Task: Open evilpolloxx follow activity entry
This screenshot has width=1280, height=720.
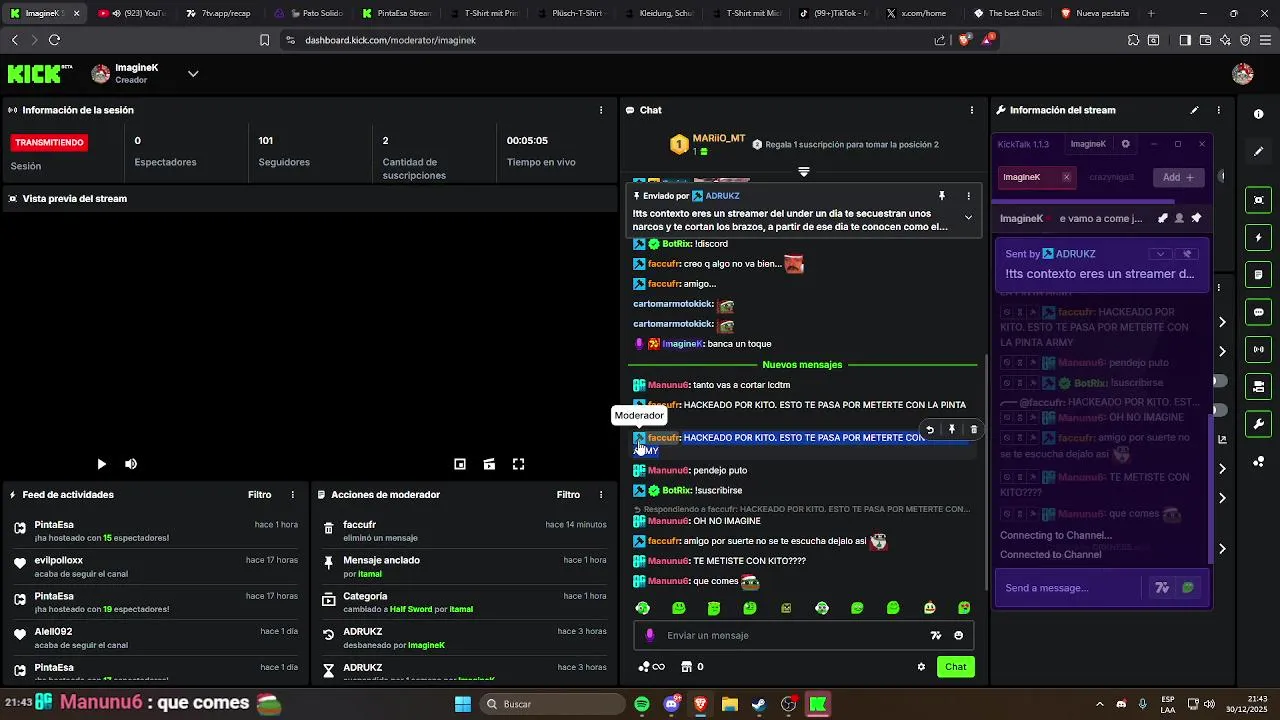Action: pos(155,567)
